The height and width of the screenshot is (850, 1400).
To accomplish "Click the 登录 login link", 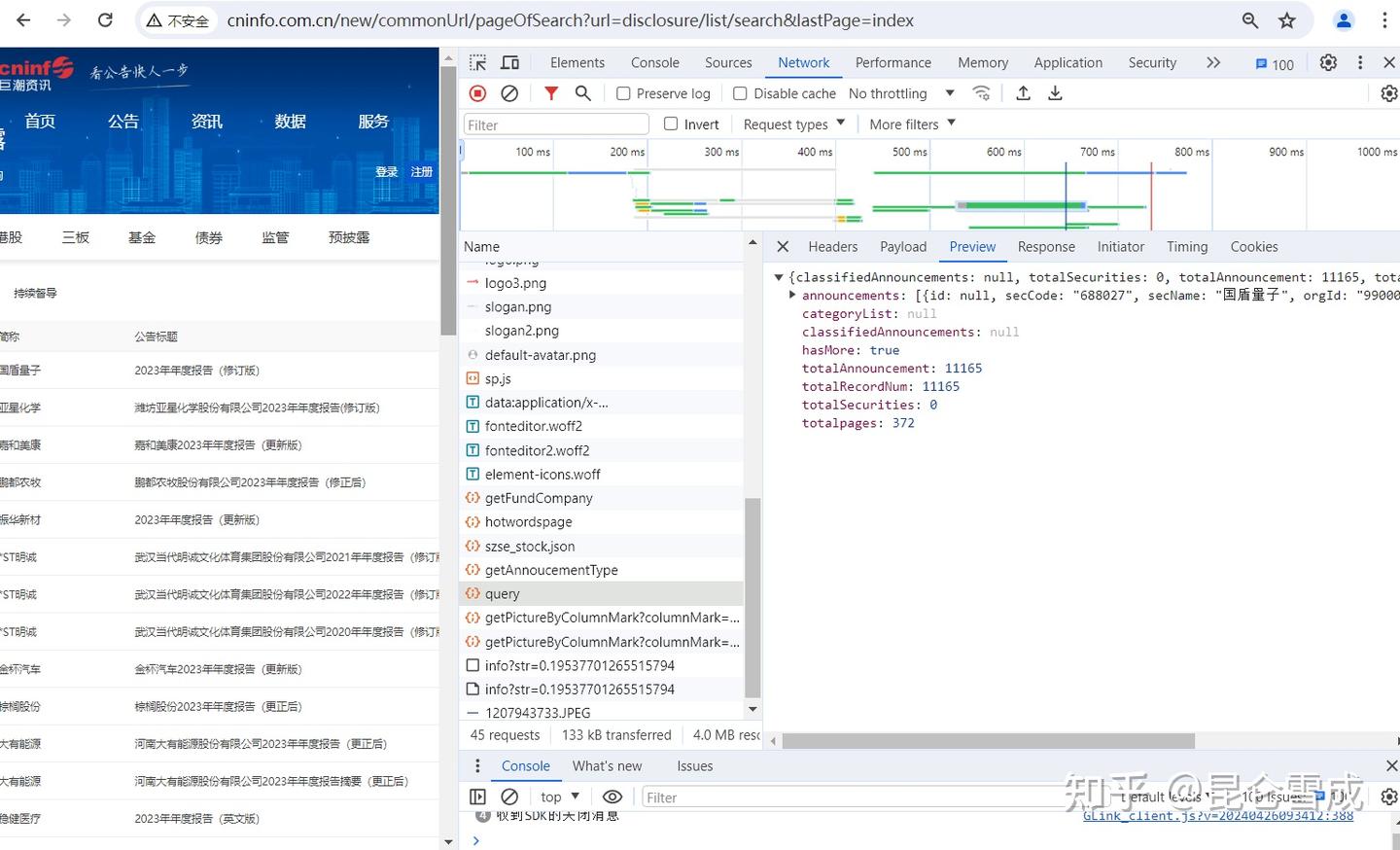I will pyautogui.click(x=387, y=172).
